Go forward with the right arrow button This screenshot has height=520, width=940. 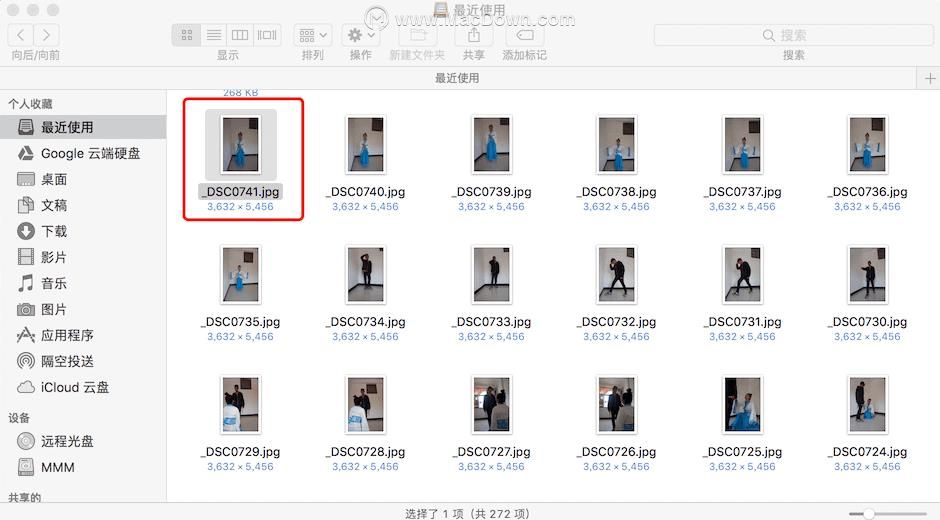[x=46, y=35]
